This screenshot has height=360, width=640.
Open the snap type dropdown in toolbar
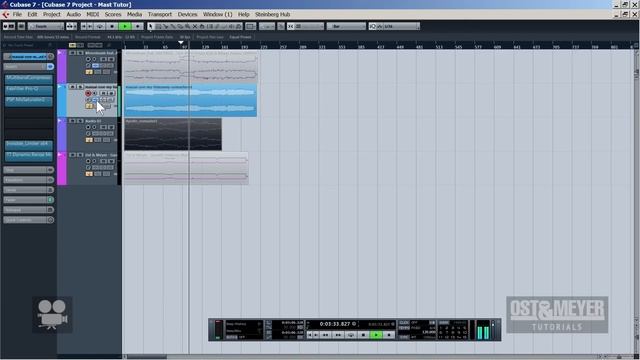click(309, 27)
